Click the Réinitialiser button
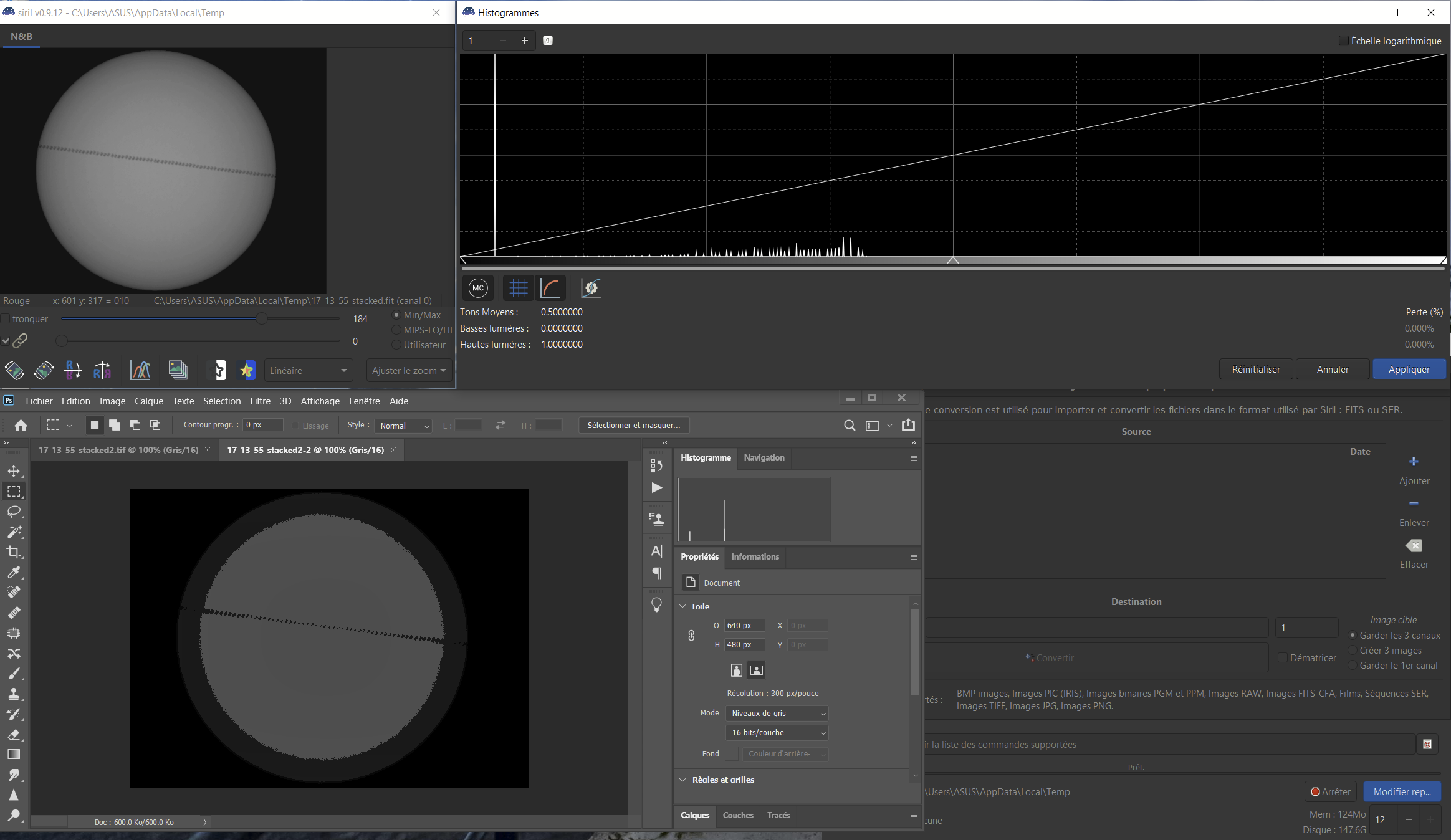1451x840 pixels. coord(1255,369)
